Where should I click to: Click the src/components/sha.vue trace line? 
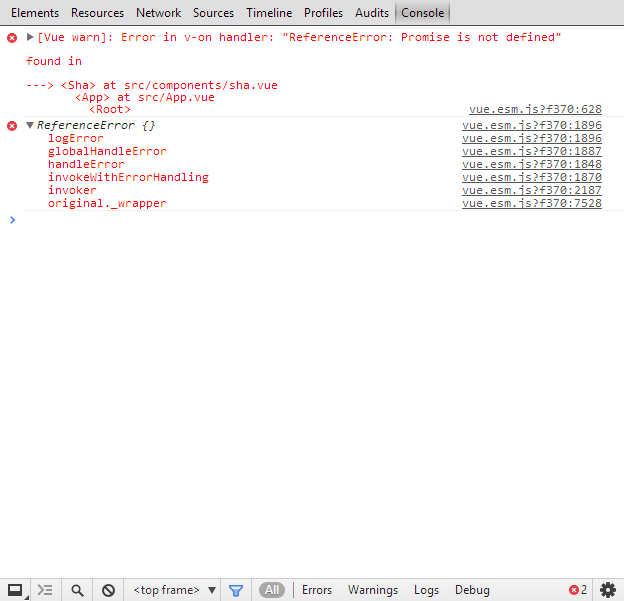[152, 85]
